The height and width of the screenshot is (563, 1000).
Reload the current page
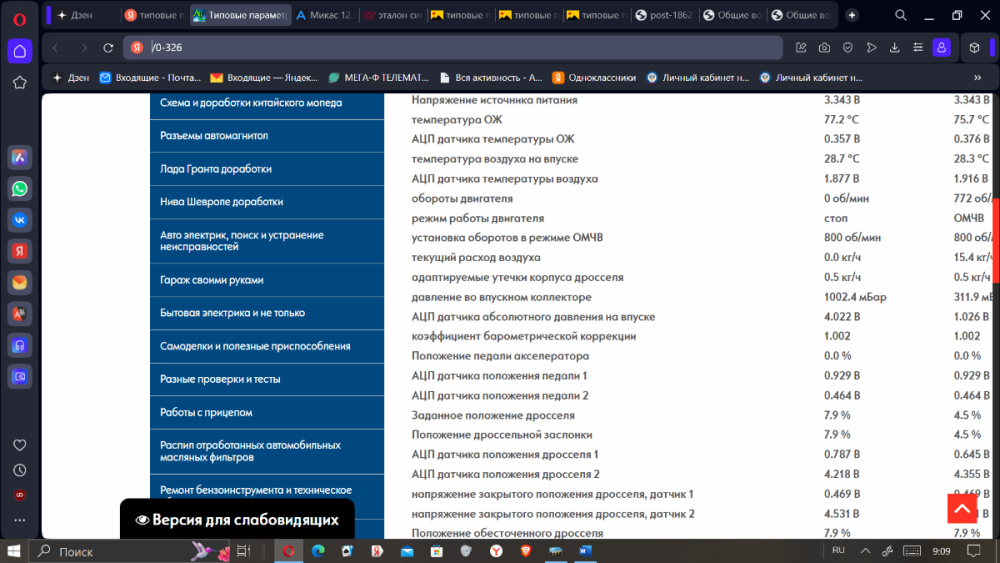[108, 48]
